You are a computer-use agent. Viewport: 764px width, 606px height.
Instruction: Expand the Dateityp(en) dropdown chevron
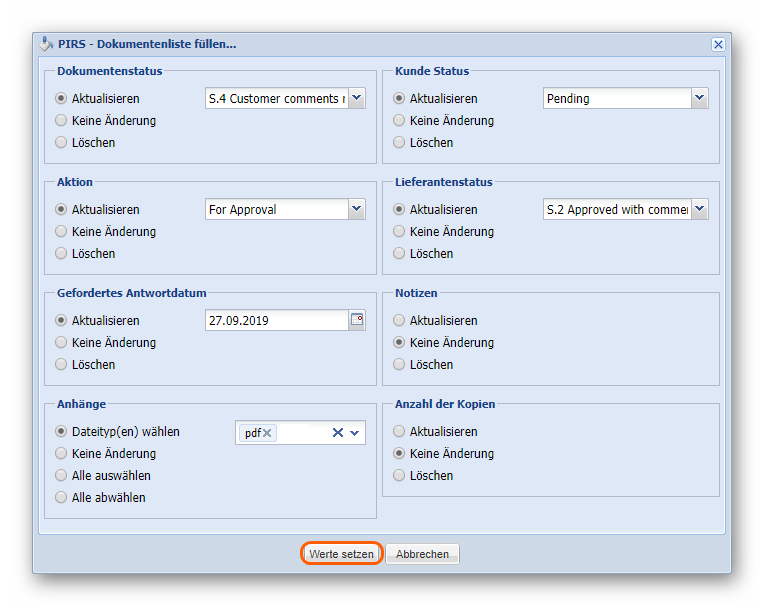point(355,433)
